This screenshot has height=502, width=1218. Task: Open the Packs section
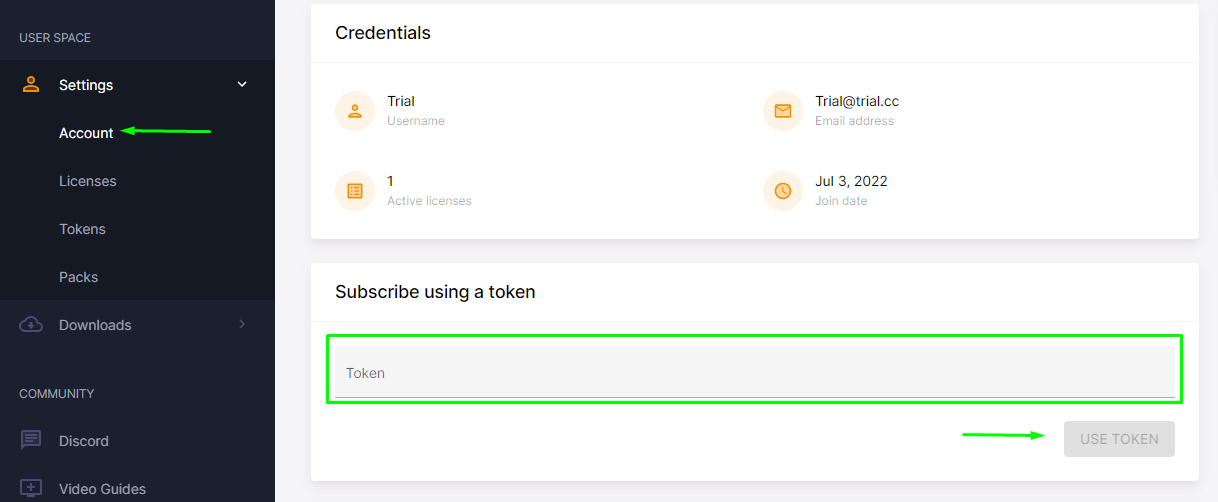click(x=78, y=277)
